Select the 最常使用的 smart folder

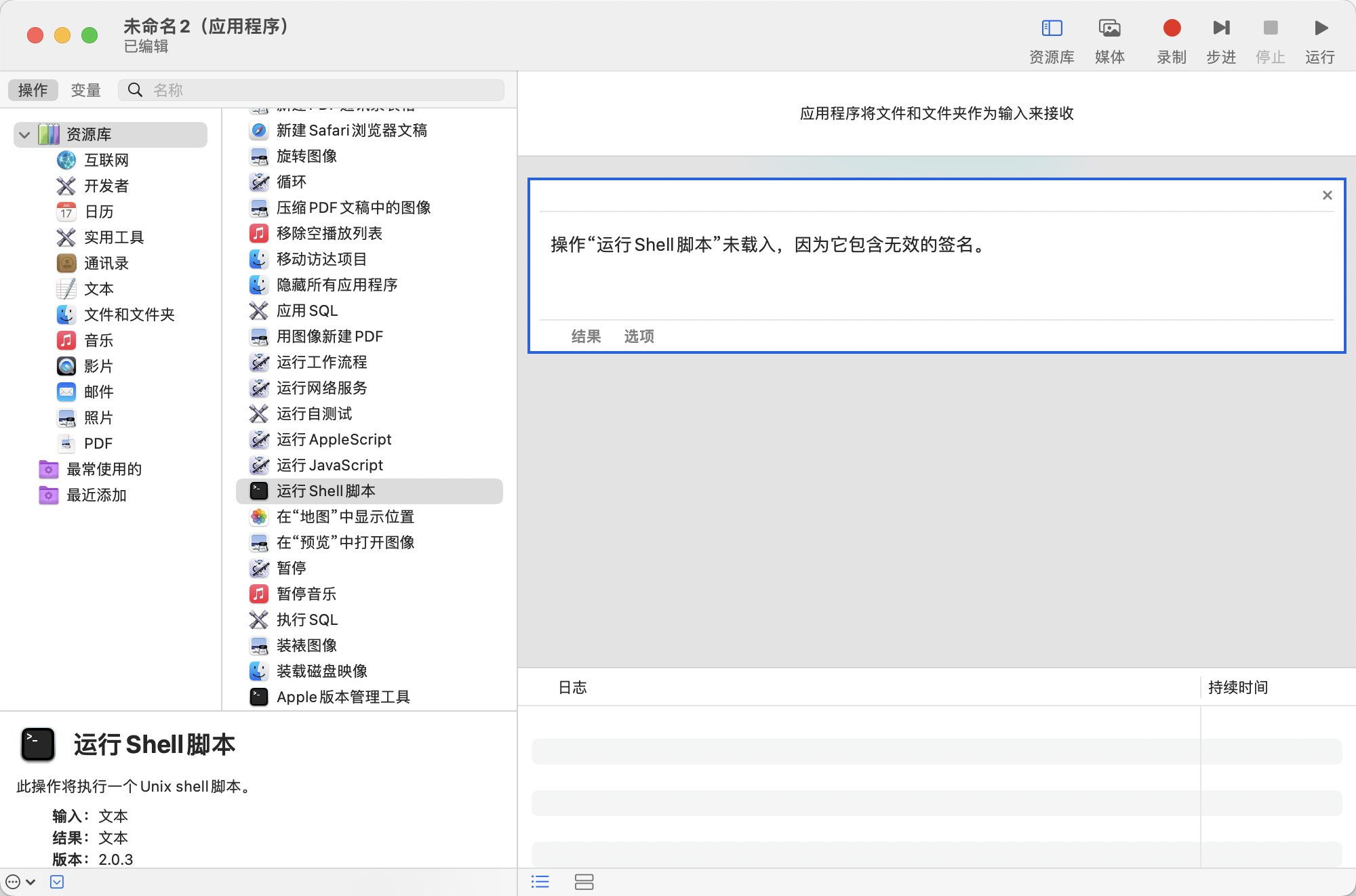coord(104,469)
